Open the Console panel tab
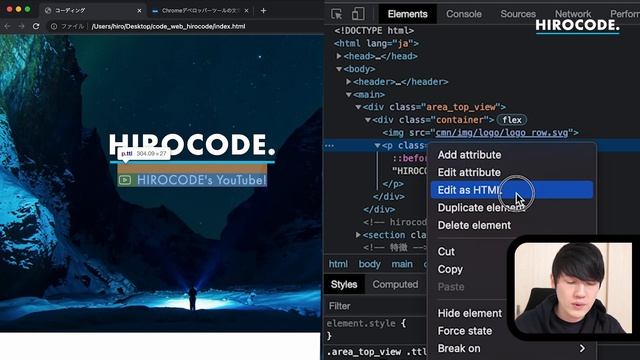The height and width of the screenshot is (360, 640). point(464,14)
